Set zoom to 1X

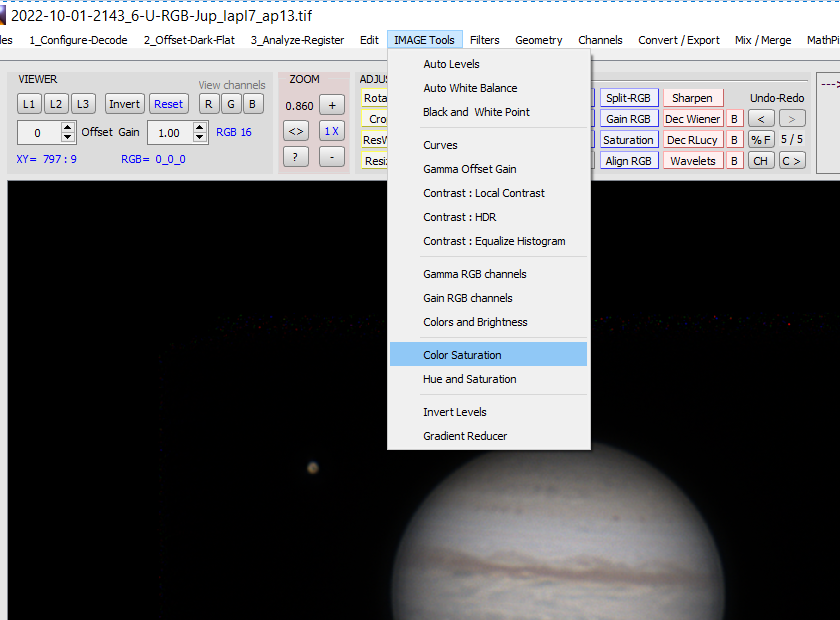(x=332, y=131)
